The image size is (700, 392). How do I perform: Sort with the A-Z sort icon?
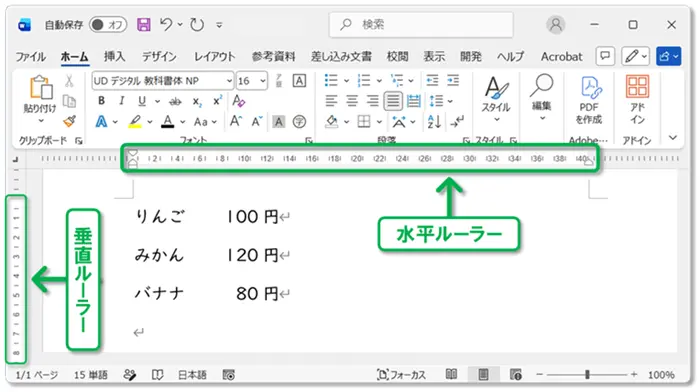coord(434,121)
